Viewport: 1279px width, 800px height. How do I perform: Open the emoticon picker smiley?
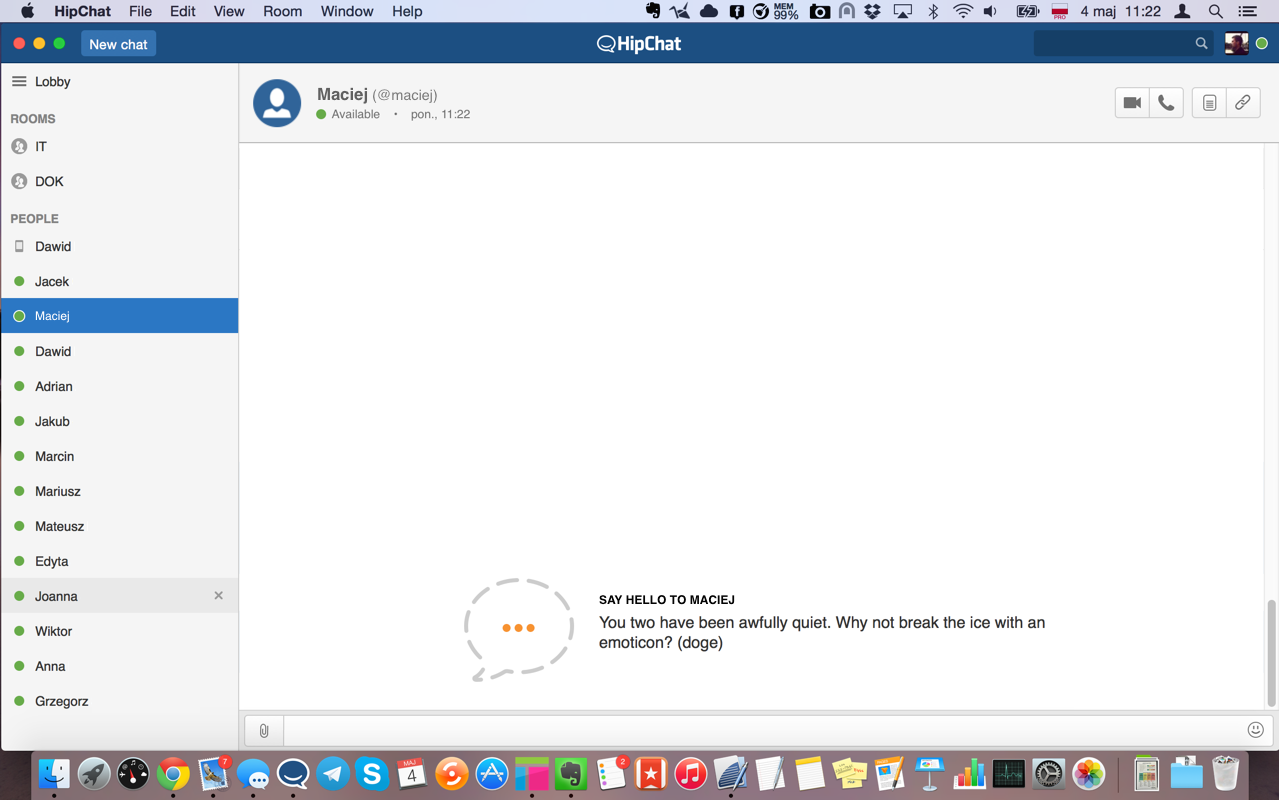(1256, 730)
